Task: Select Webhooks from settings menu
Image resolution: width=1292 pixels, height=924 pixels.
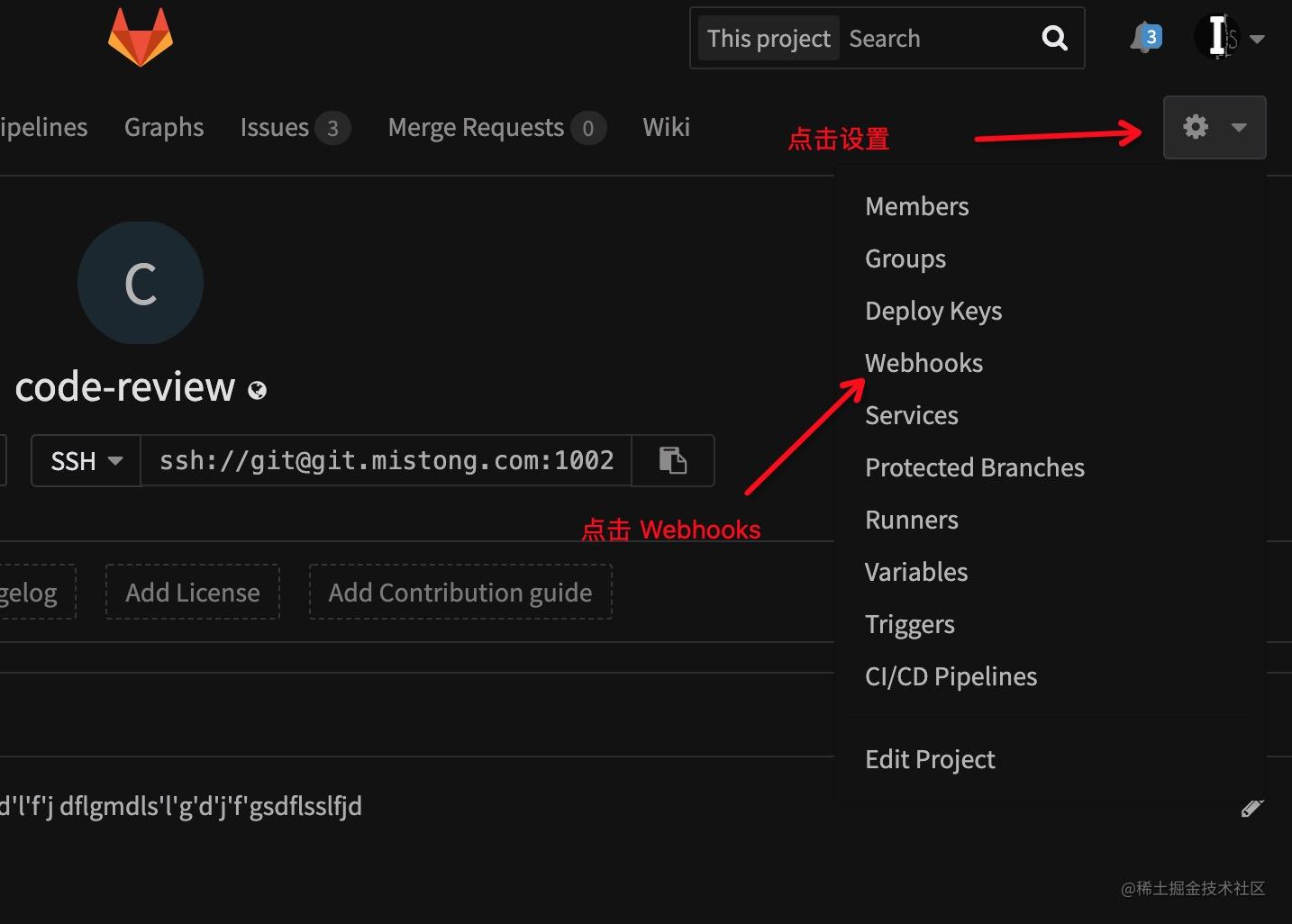Action: (924, 363)
